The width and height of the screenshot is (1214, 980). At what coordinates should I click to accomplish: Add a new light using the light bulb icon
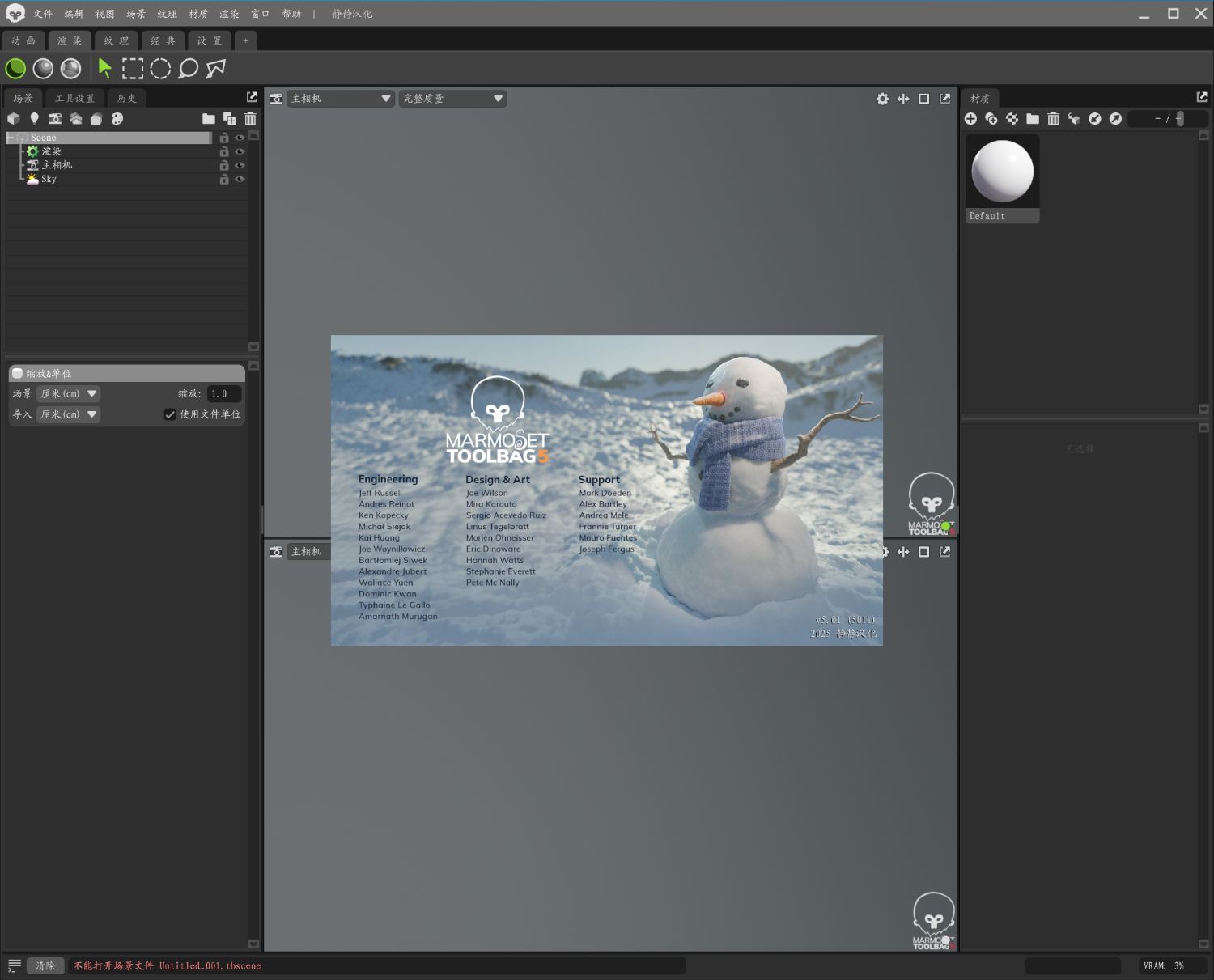point(34,119)
